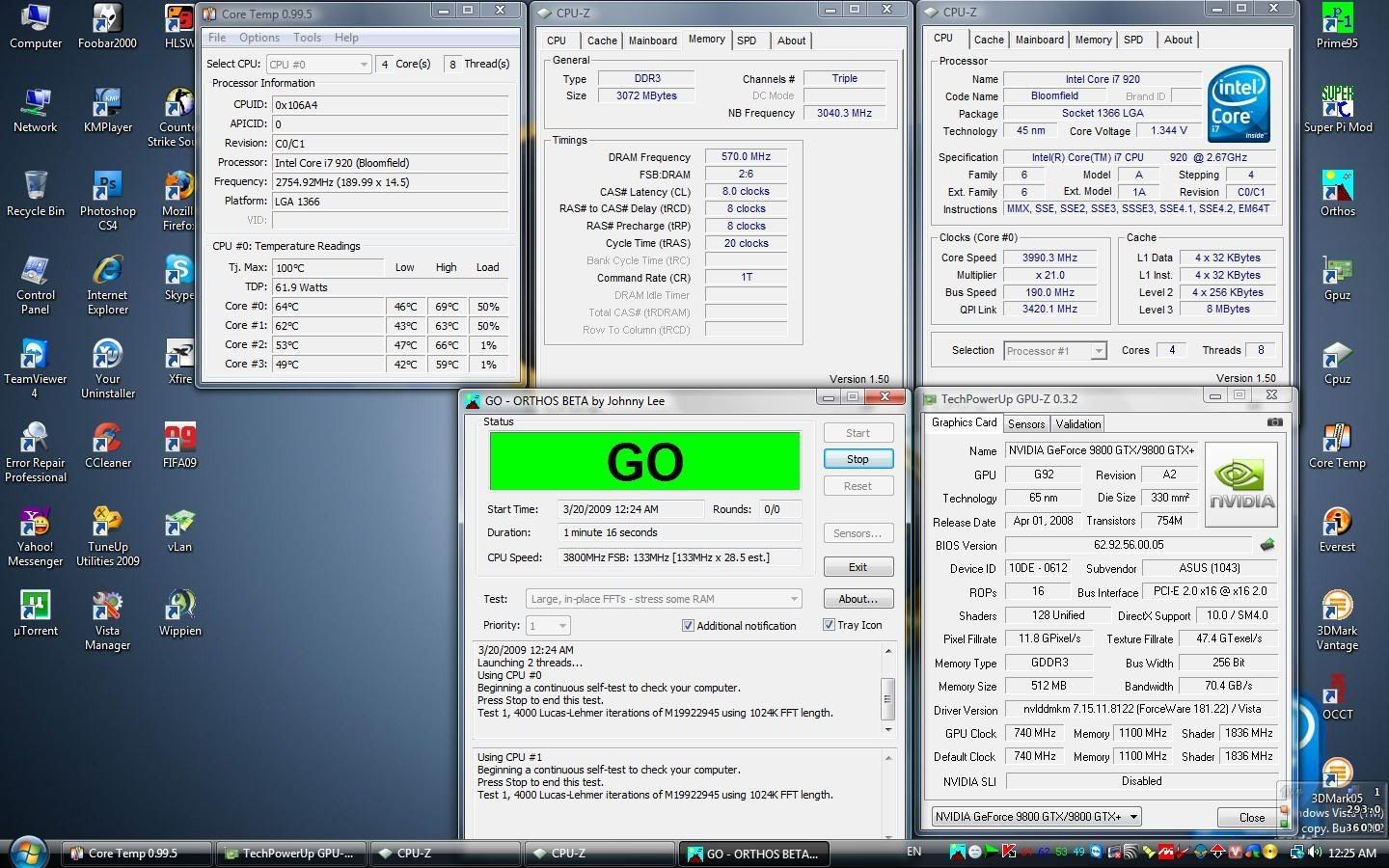
Task: Launch Foobar2000 from the desktop
Action: click(107, 26)
